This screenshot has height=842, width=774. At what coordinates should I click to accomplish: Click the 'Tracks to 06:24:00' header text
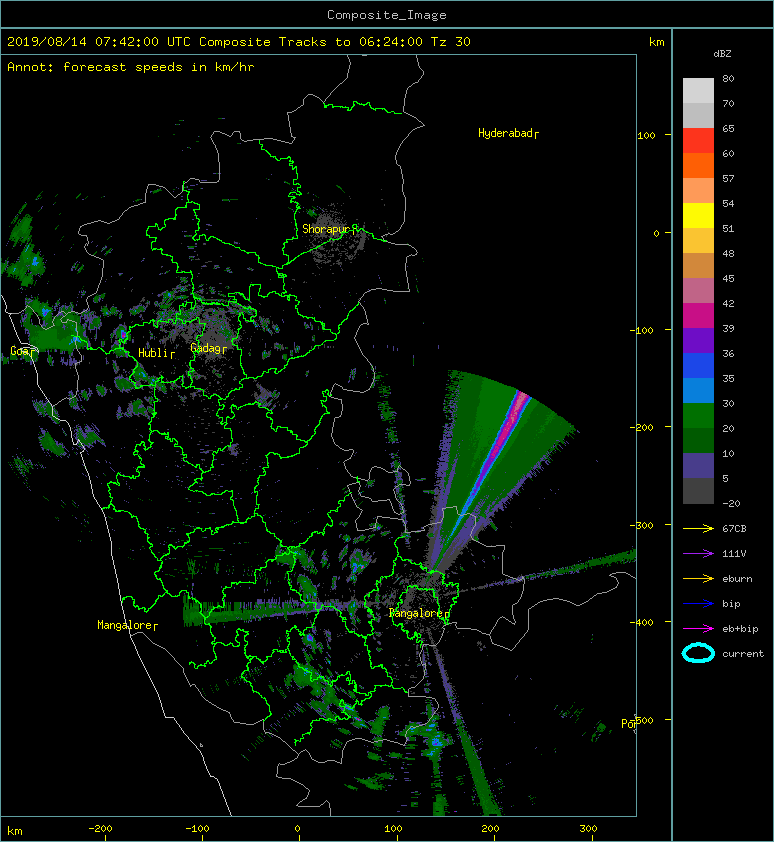(351, 42)
